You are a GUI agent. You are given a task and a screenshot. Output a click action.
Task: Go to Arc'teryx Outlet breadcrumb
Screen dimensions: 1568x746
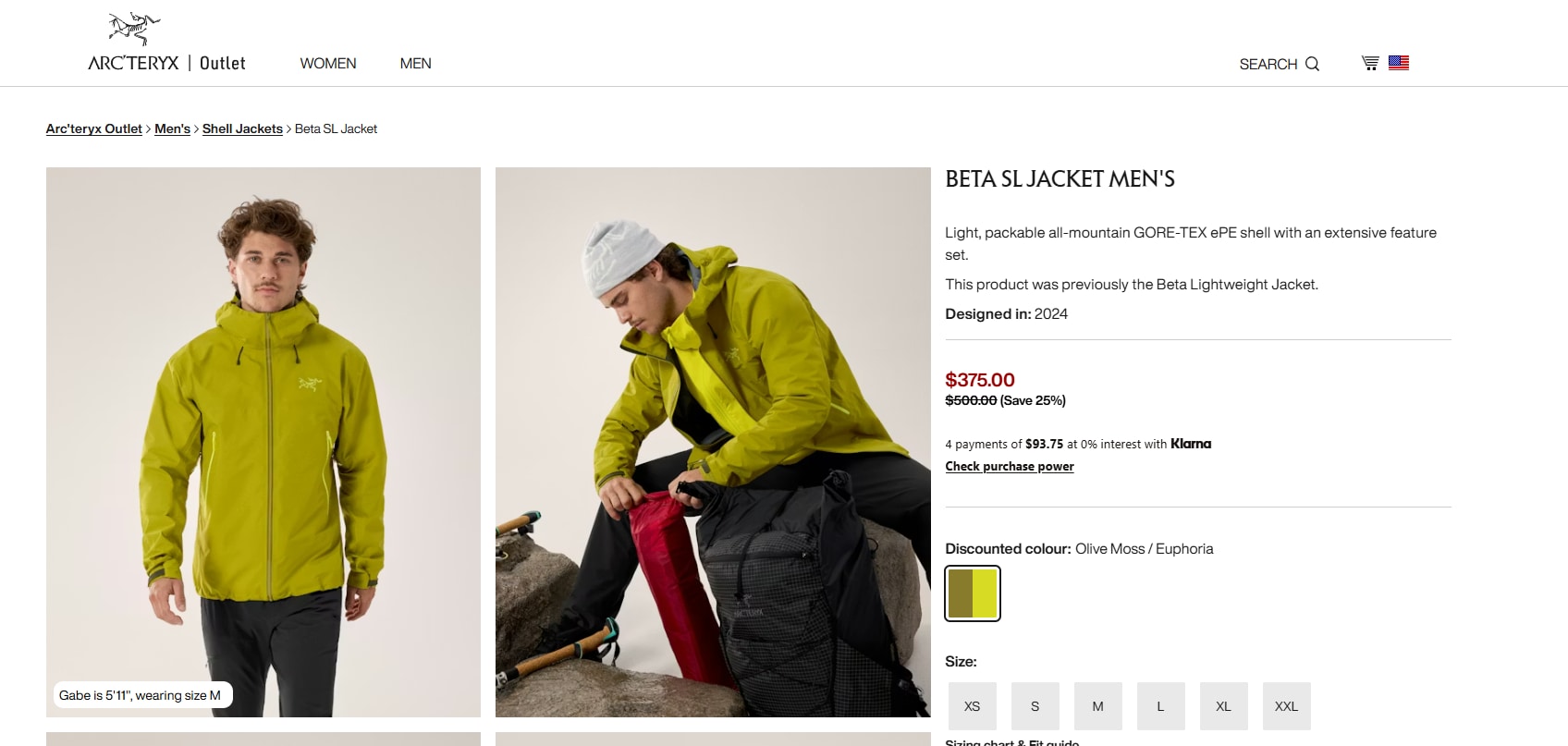click(x=94, y=129)
